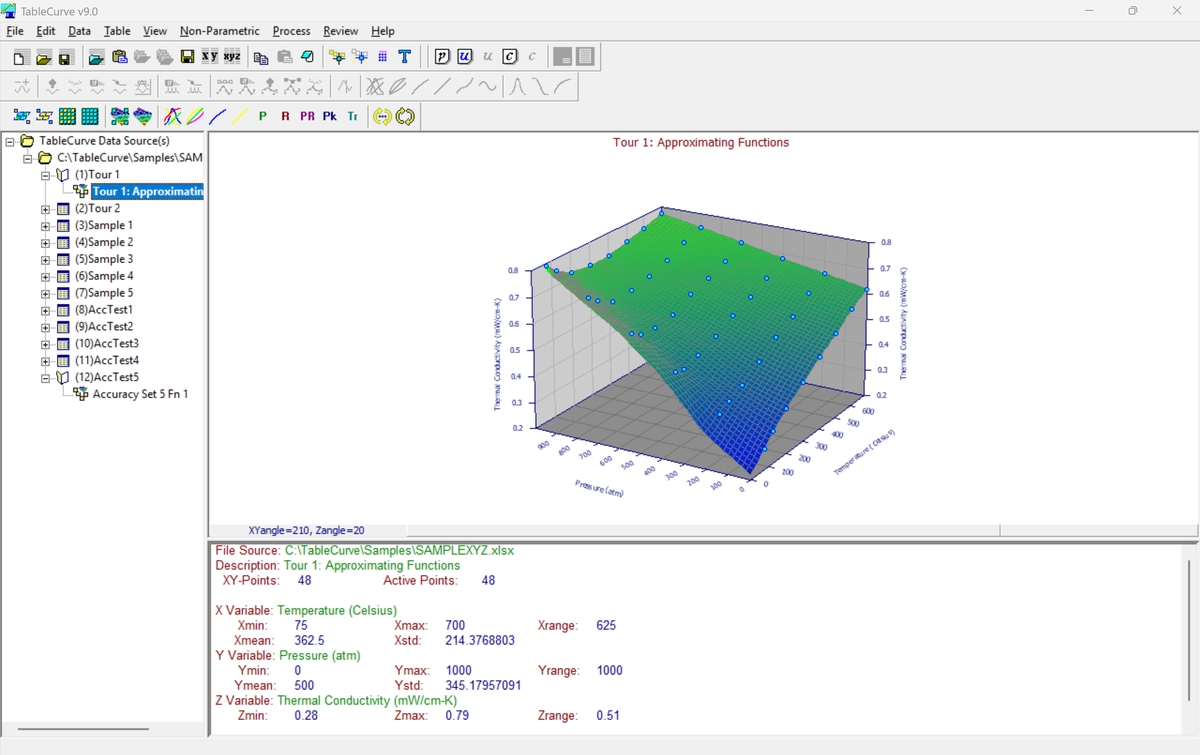Click the eraser icon in toolbar

click(308, 57)
